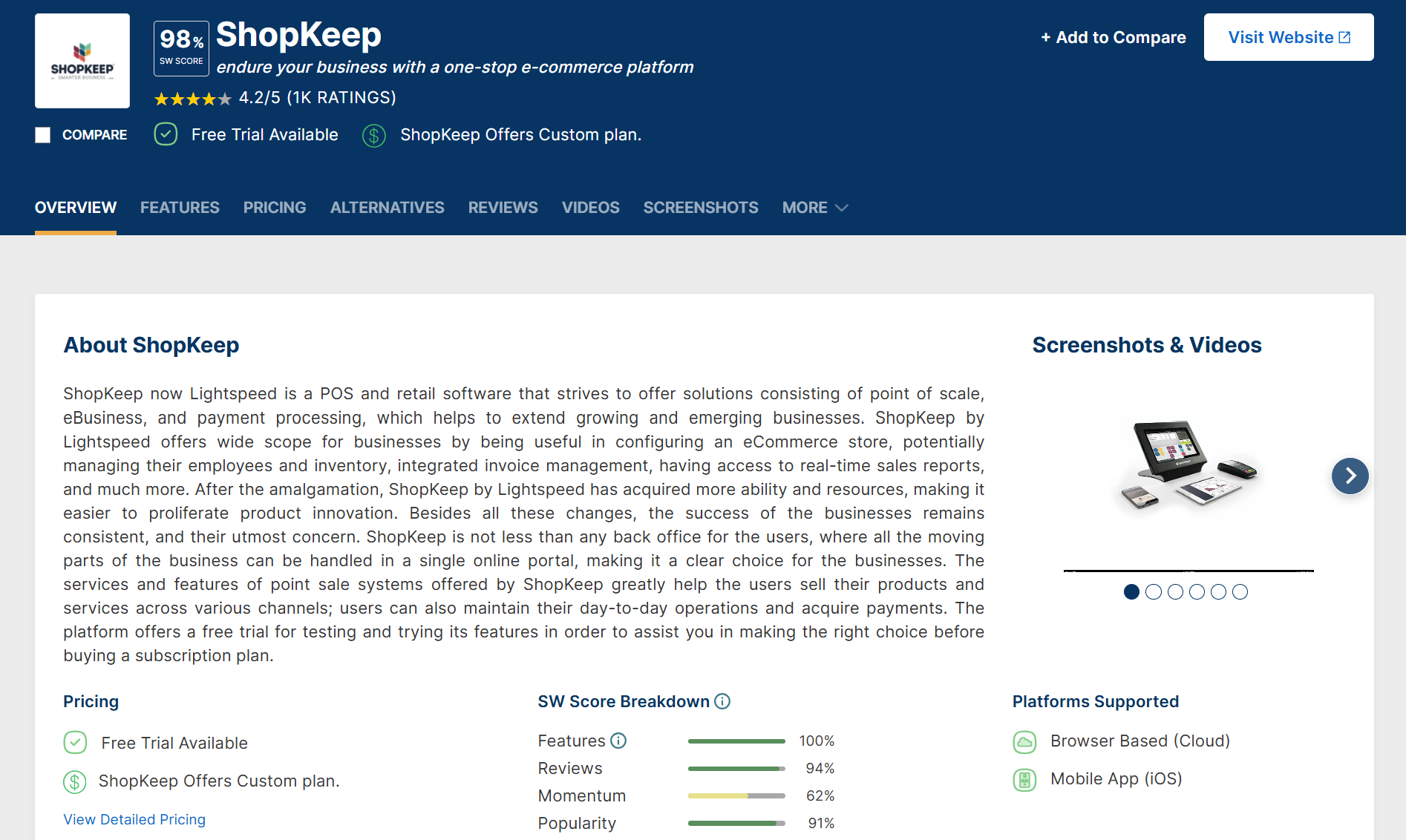Click the Features 100% score bar
This screenshot has height=840, width=1406.
pyautogui.click(x=736, y=741)
